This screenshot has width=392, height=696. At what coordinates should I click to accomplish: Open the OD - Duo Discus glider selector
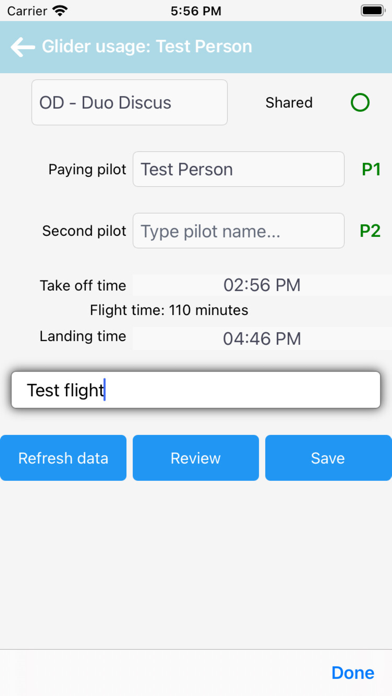point(129,103)
